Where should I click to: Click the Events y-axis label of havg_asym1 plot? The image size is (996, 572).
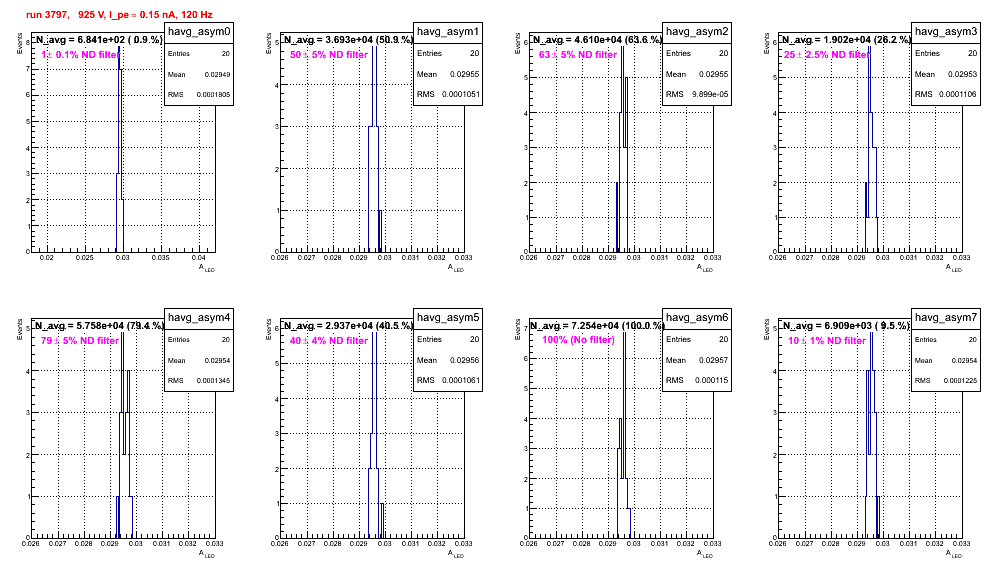(x=269, y=43)
